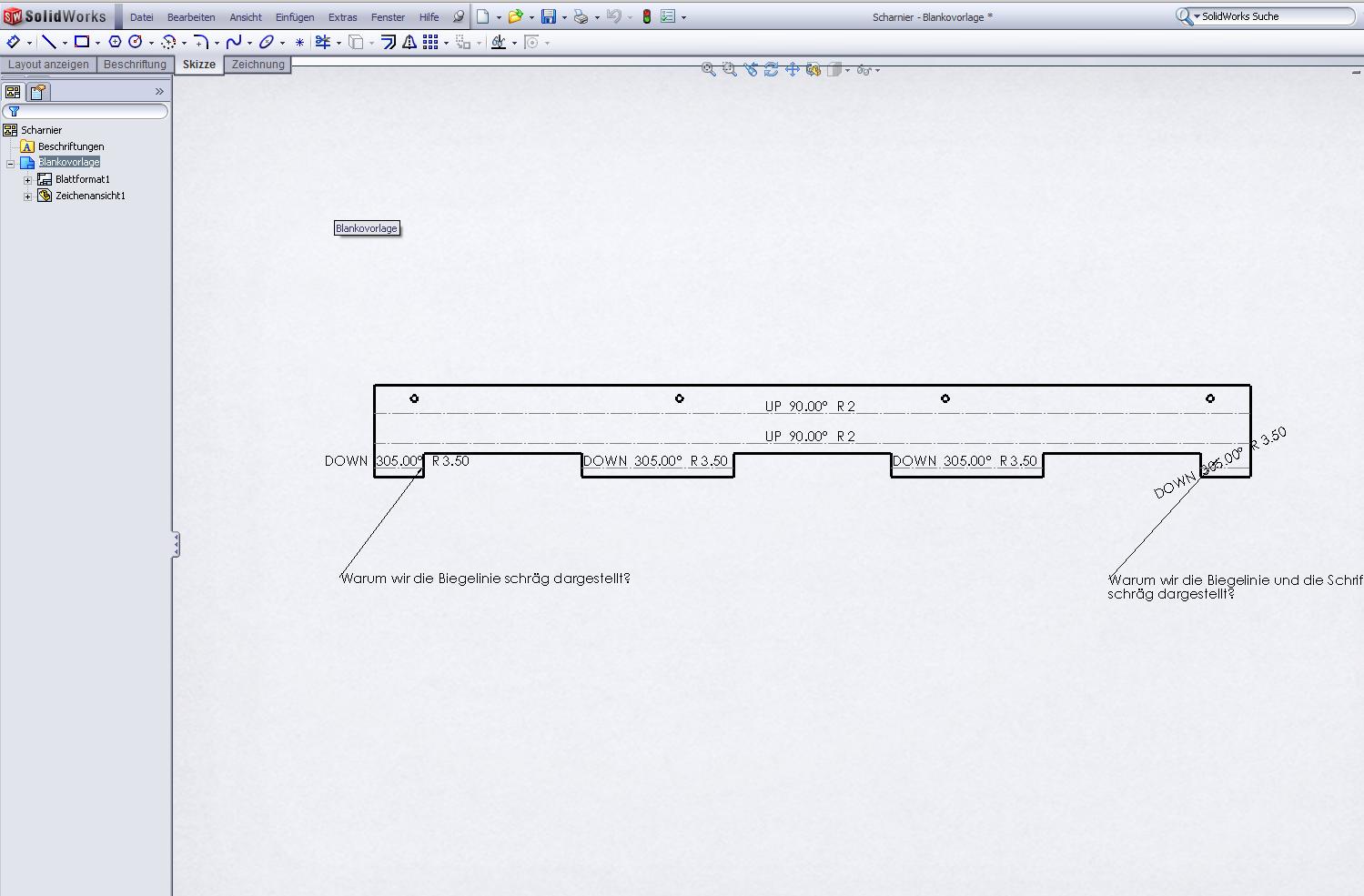Switch to the Zeichnung tab
Viewport: 1364px width, 896px height.
click(x=258, y=65)
